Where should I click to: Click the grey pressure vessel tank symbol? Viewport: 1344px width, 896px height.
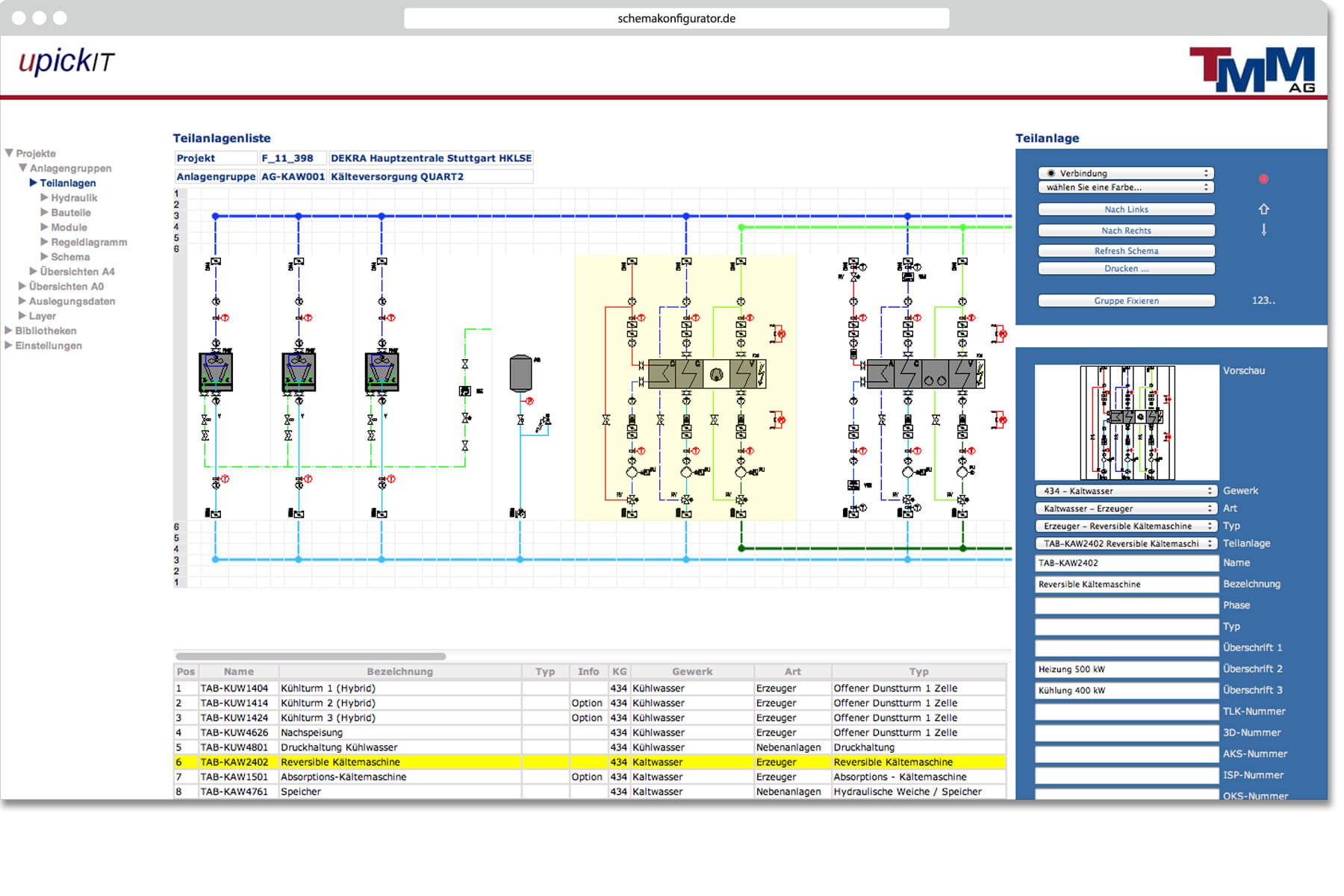pyautogui.click(x=520, y=373)
